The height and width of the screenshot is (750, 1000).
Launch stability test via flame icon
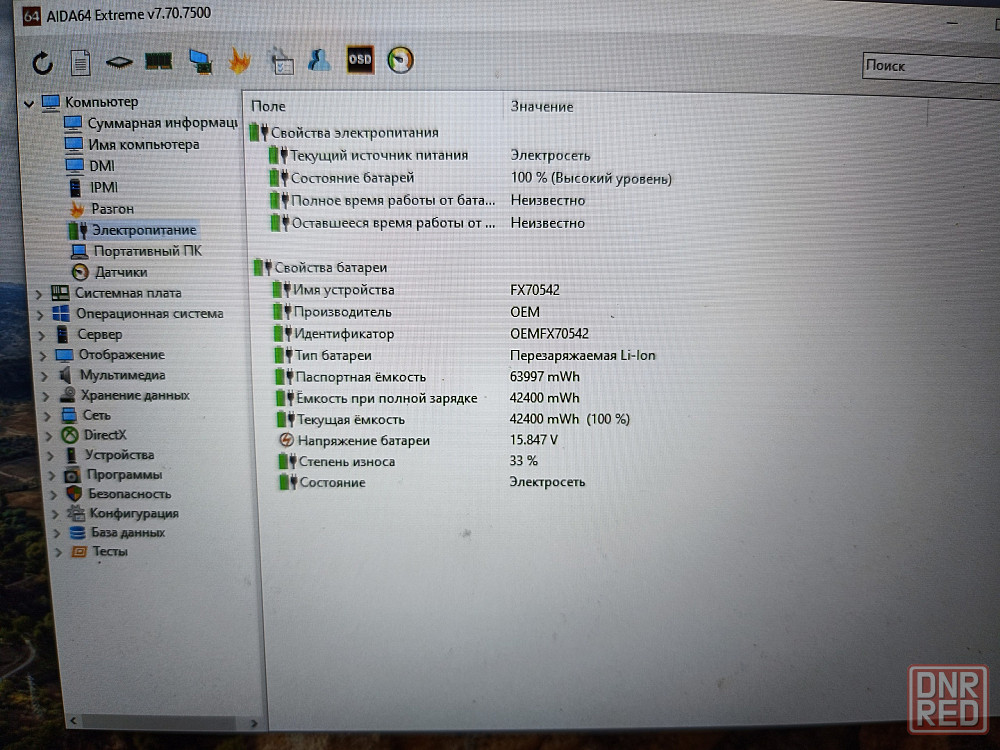click(239, 61)
